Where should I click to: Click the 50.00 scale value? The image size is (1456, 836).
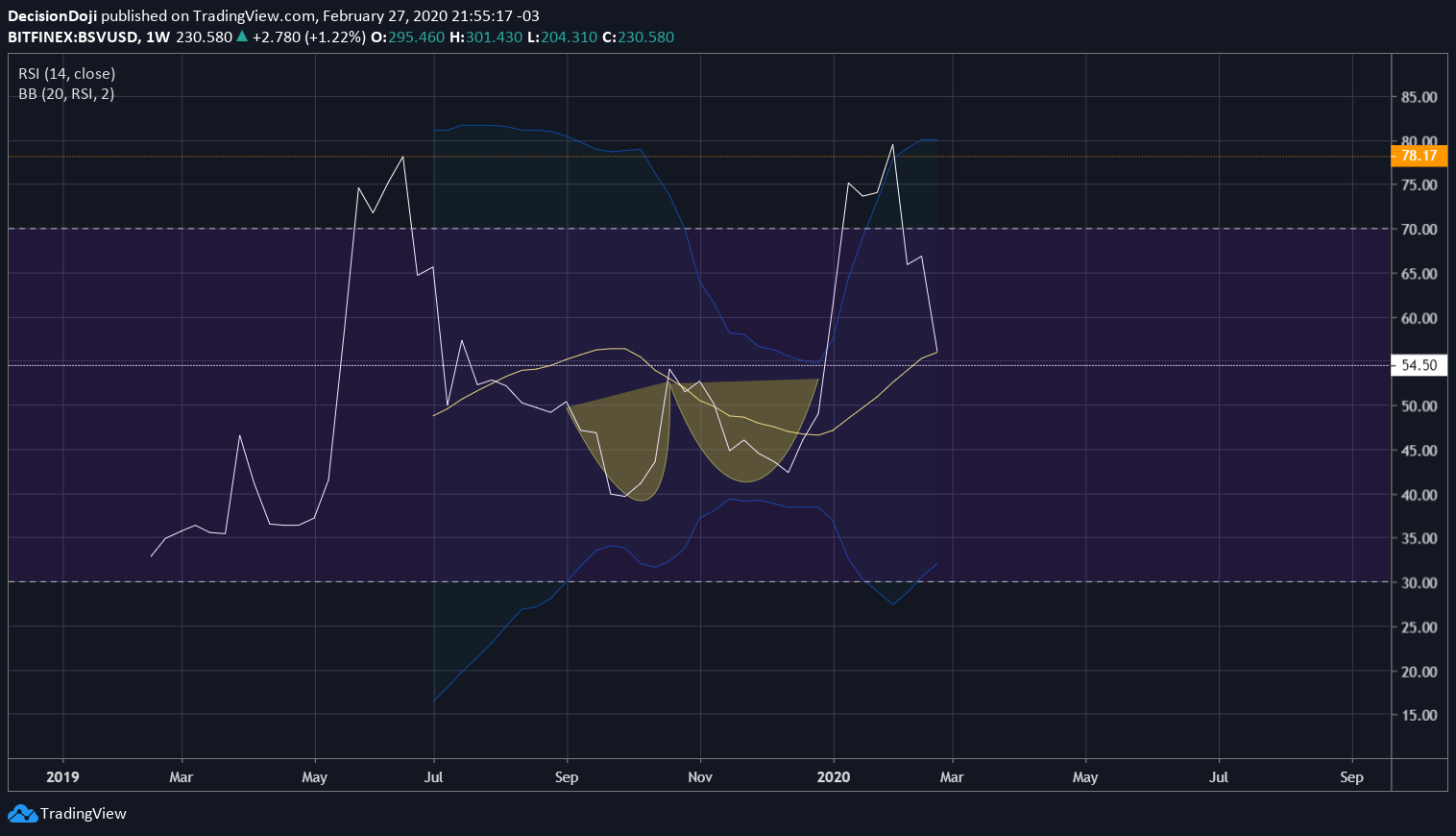point(1419,406)
